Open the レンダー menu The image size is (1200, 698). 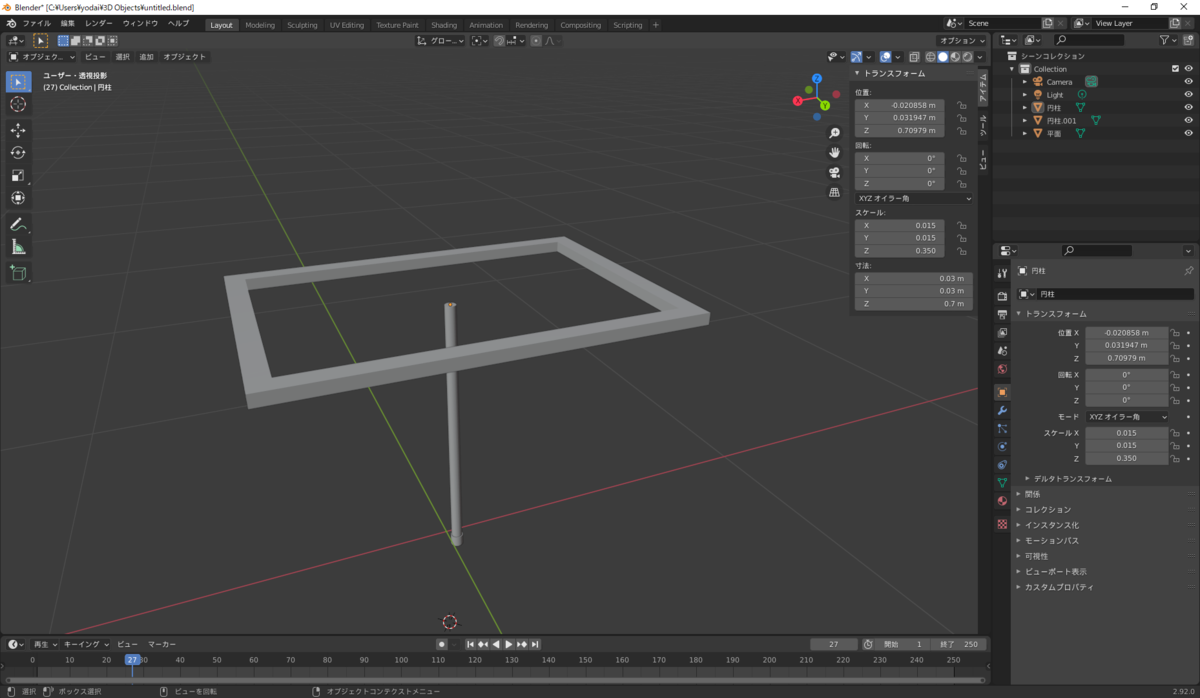pyautogui.click(x=99, y=23)
